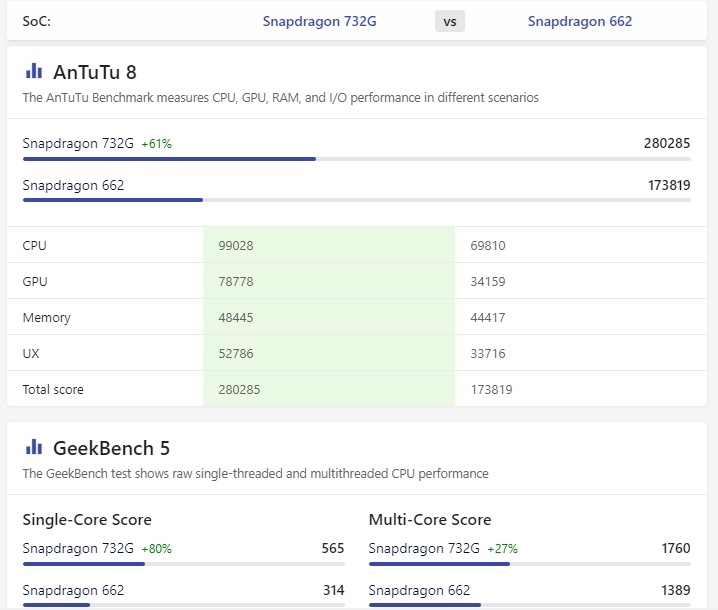The image size is (718, 610).
Task: Click the multi-core value 1760
Action: pyautogui.click(x=676, y=548)
